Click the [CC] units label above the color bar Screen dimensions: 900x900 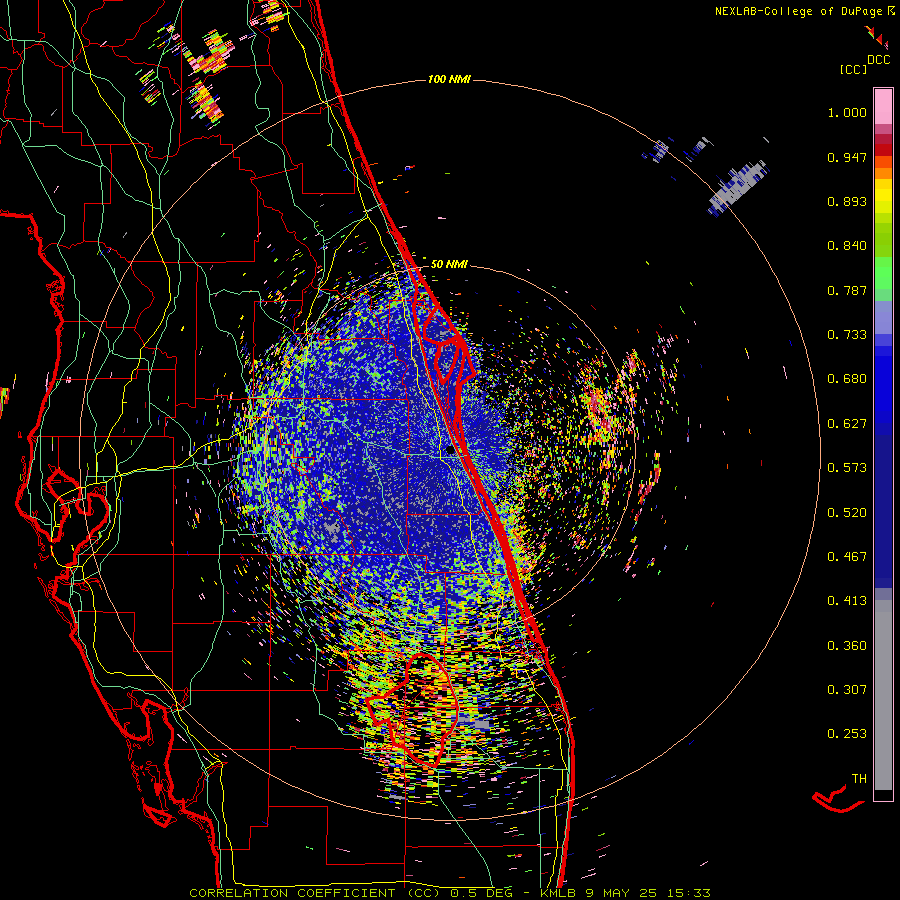pos(853,69)
